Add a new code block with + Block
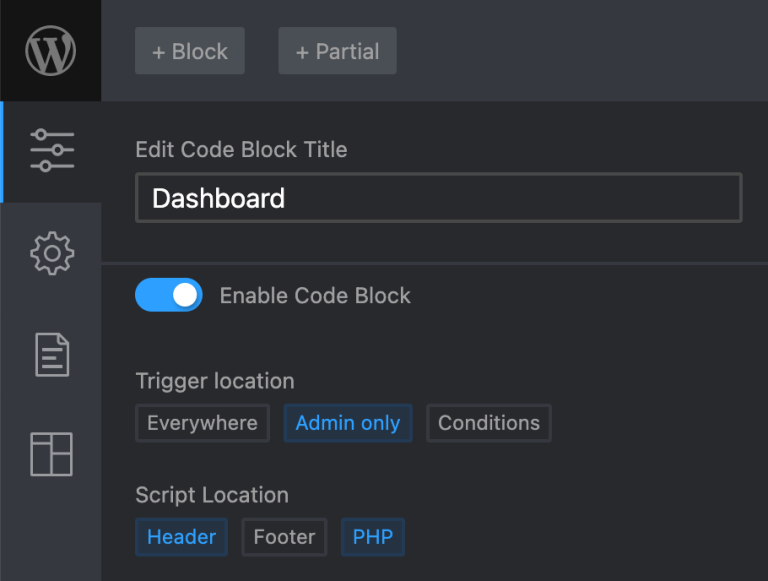 coord(190,51)
